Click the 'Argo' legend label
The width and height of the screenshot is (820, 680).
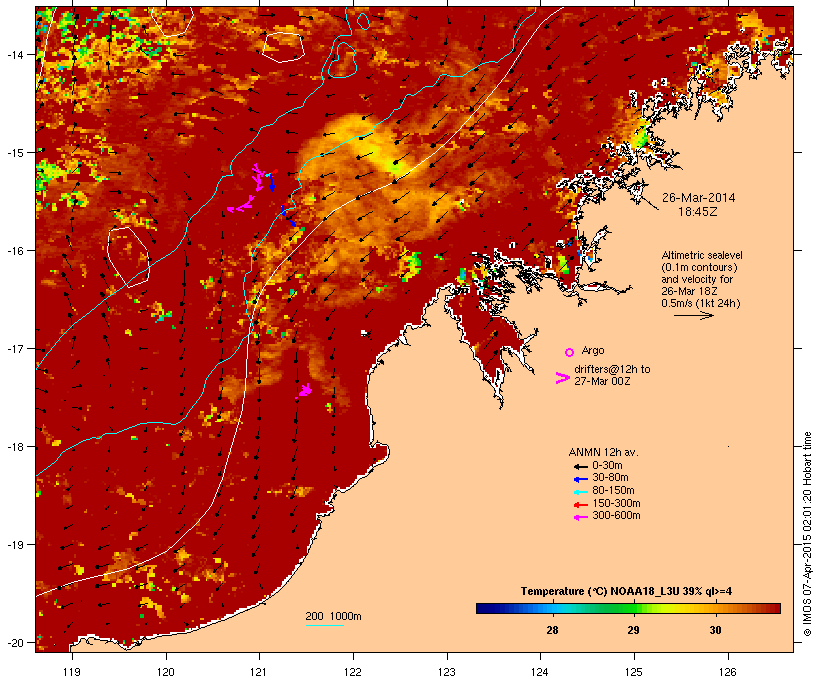pos(593,350)
